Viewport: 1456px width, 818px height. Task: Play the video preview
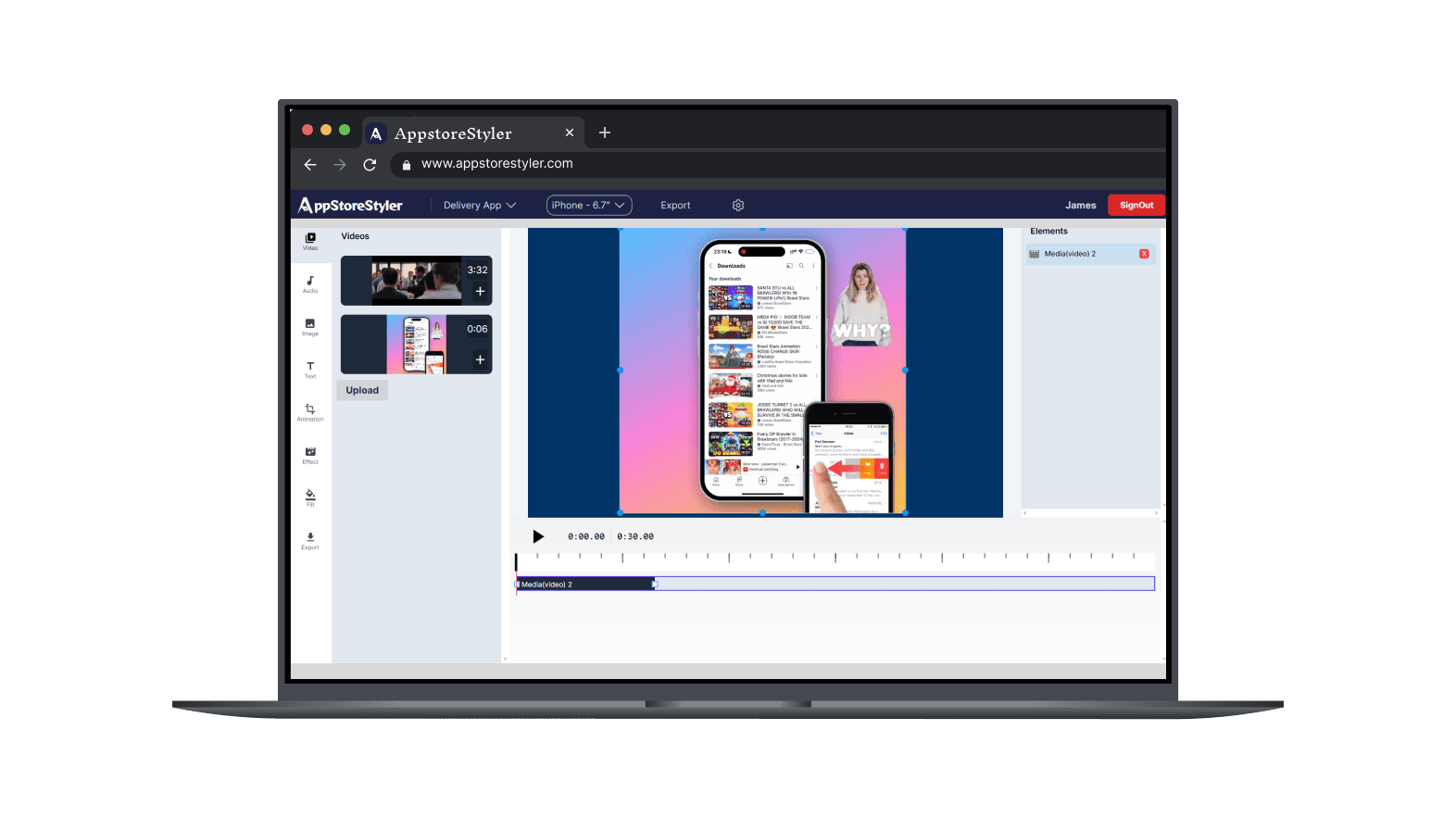coord(538,536)
